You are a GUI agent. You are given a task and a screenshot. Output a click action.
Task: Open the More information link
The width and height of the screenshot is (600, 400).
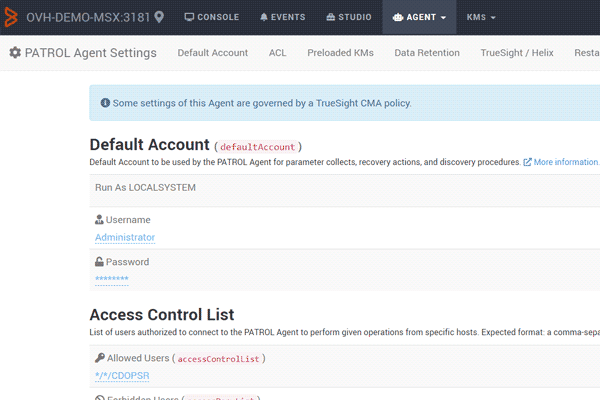(x=566, y=162)
